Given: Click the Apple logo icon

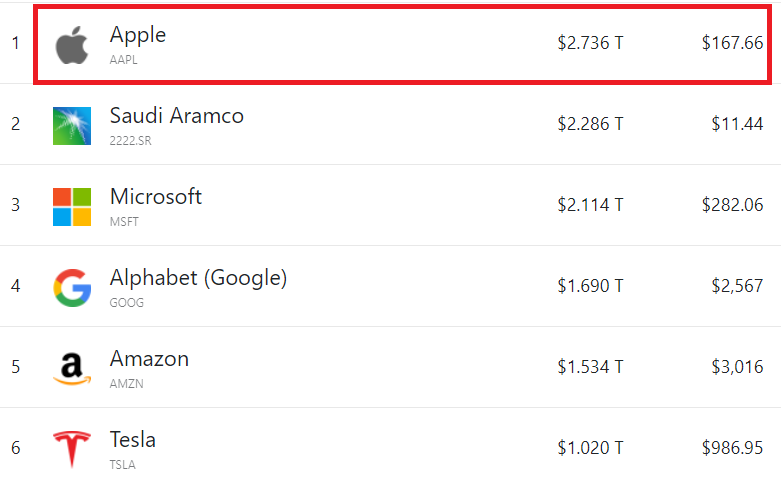Looking at the screenshot, I should pos(72,45).
